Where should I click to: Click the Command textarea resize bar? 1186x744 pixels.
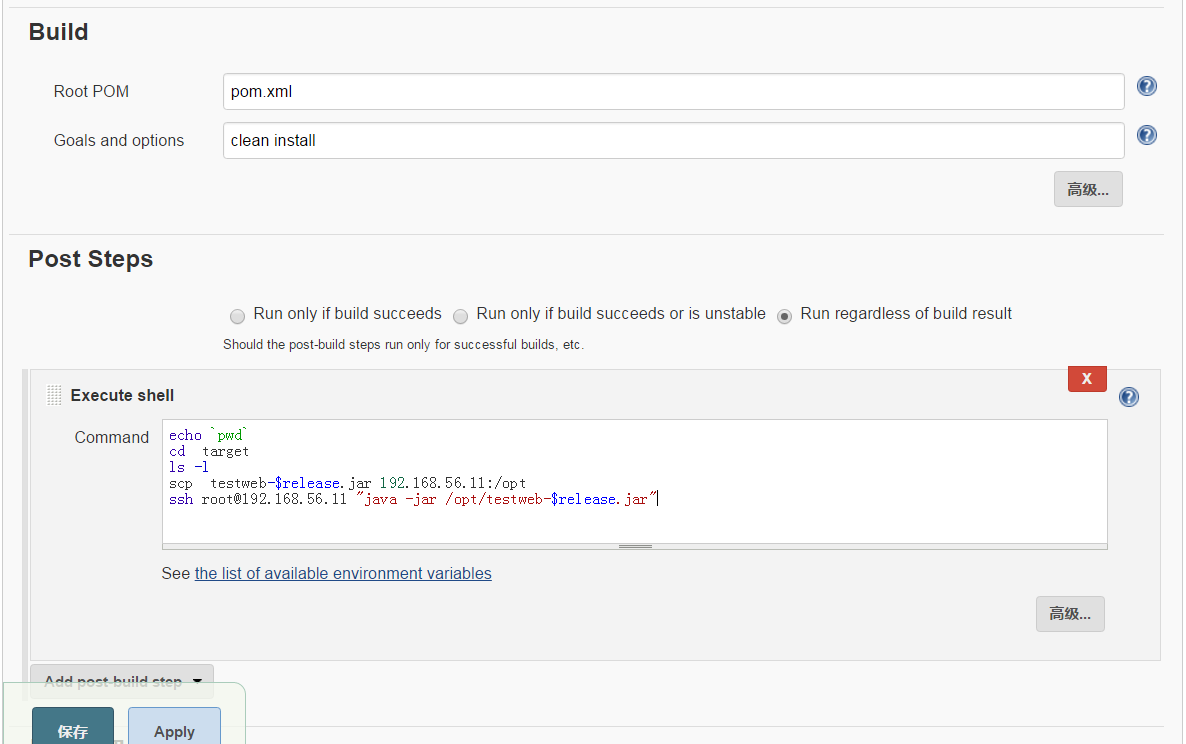click(x=635, y=546)
